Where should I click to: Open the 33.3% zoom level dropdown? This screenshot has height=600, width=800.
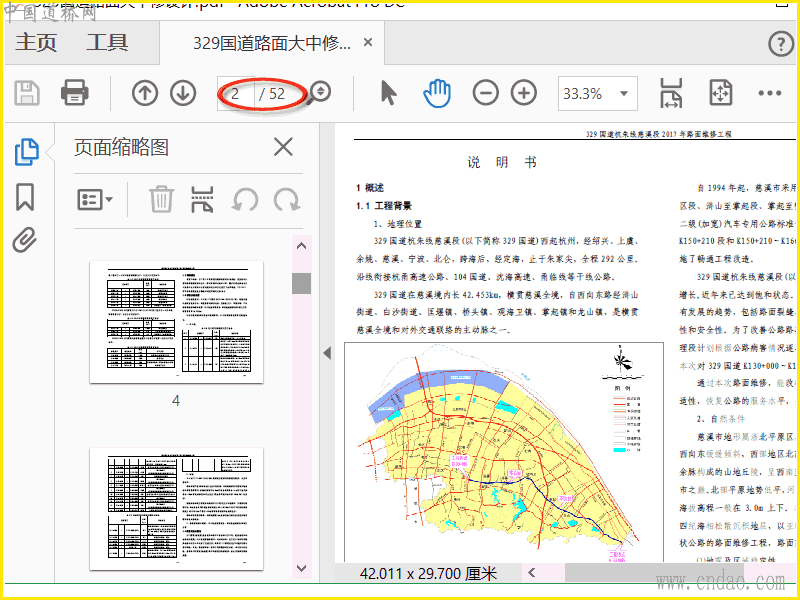(597, 94)
